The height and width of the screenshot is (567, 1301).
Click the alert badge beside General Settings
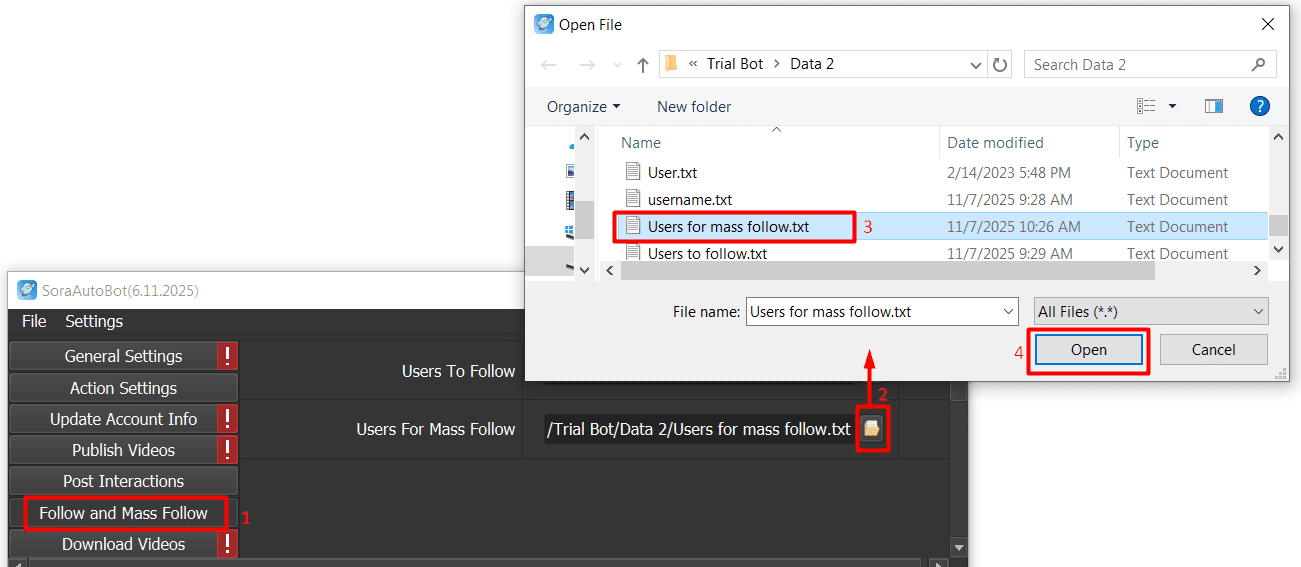(228, 356)
